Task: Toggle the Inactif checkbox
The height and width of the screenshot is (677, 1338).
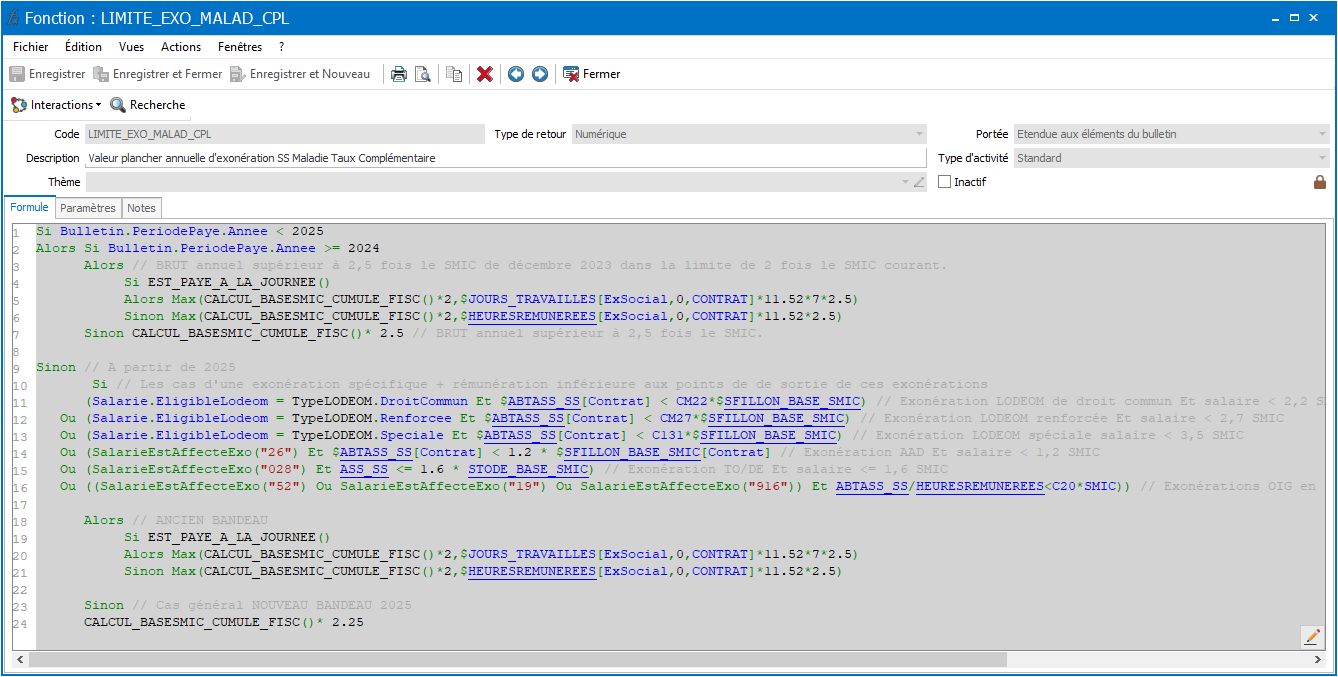Action: coord(945,182)
